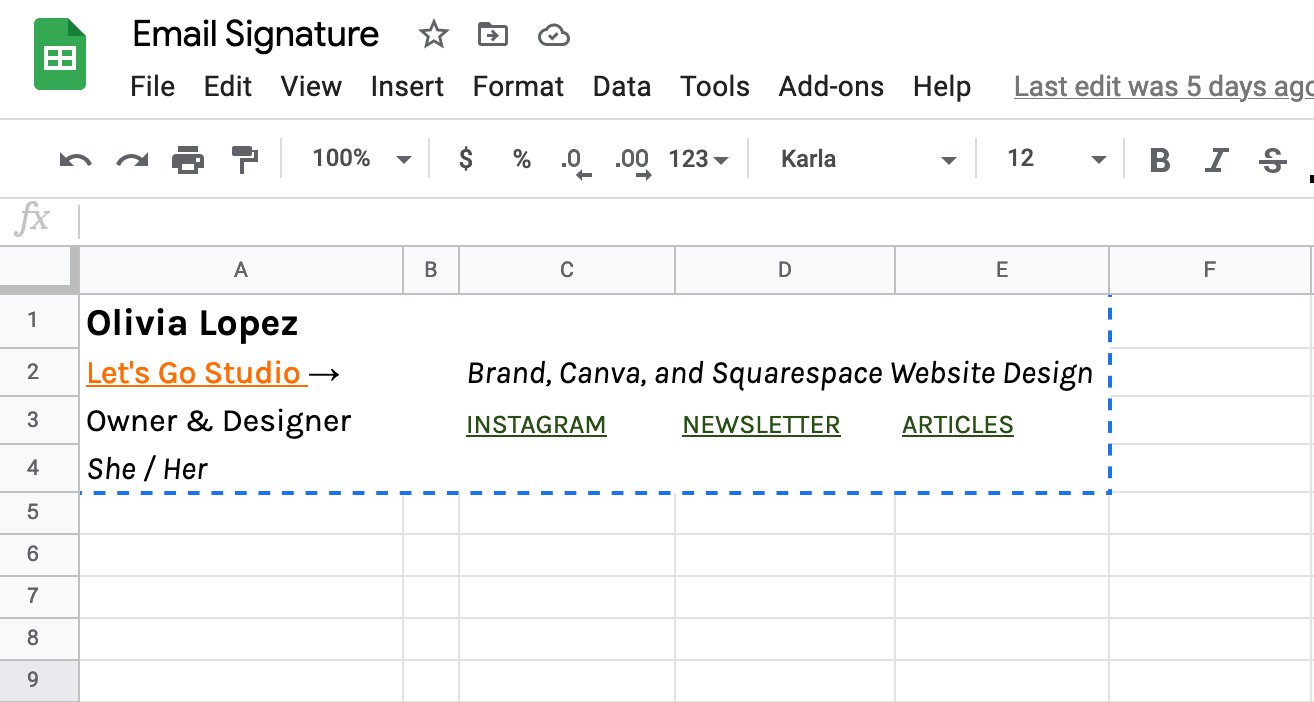The height and width of the screenshot is (702, 1314).
Task: Select column F header
Action: click(x=1210, y=269)
